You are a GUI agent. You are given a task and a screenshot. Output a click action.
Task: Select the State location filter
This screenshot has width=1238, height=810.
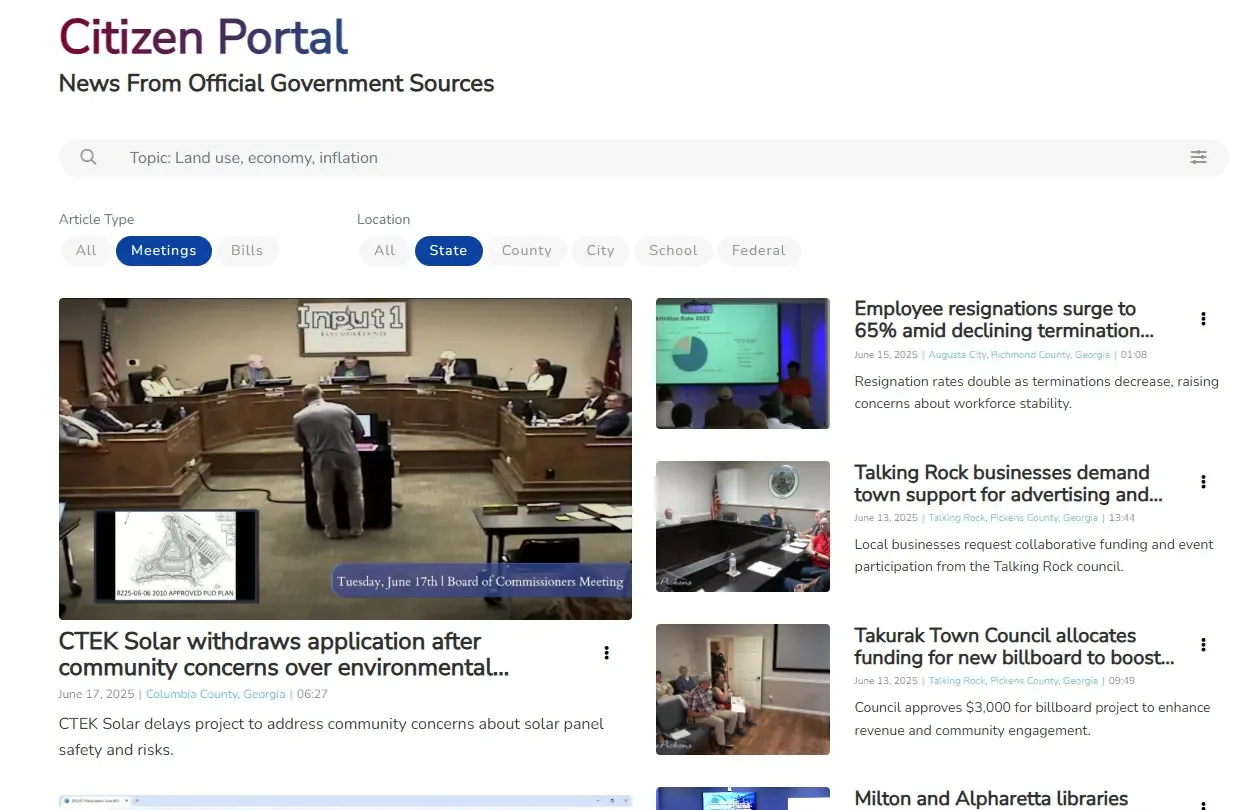point(449,251)
